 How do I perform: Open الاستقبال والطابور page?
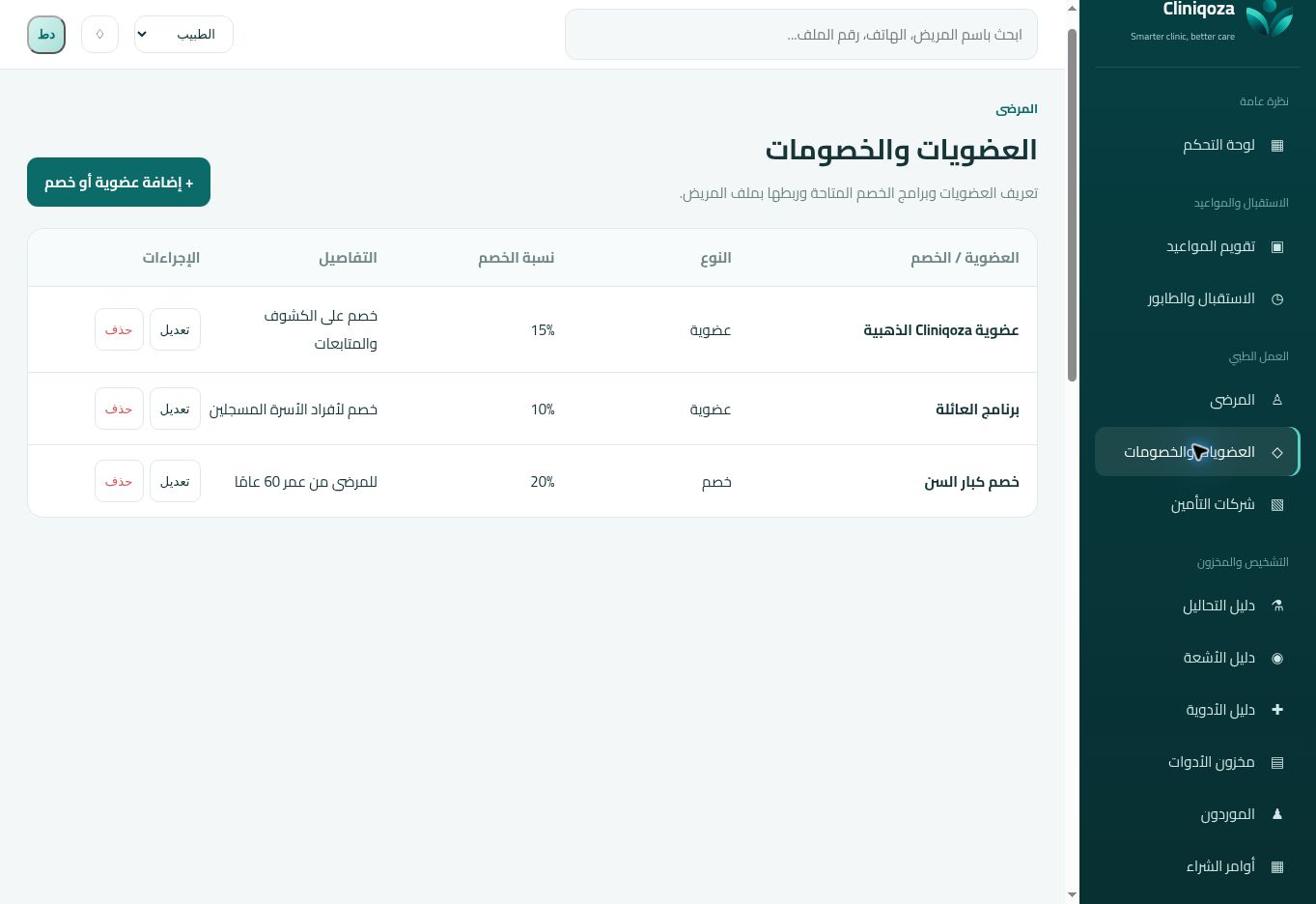pyautogui.click(x=1197, y=298)
